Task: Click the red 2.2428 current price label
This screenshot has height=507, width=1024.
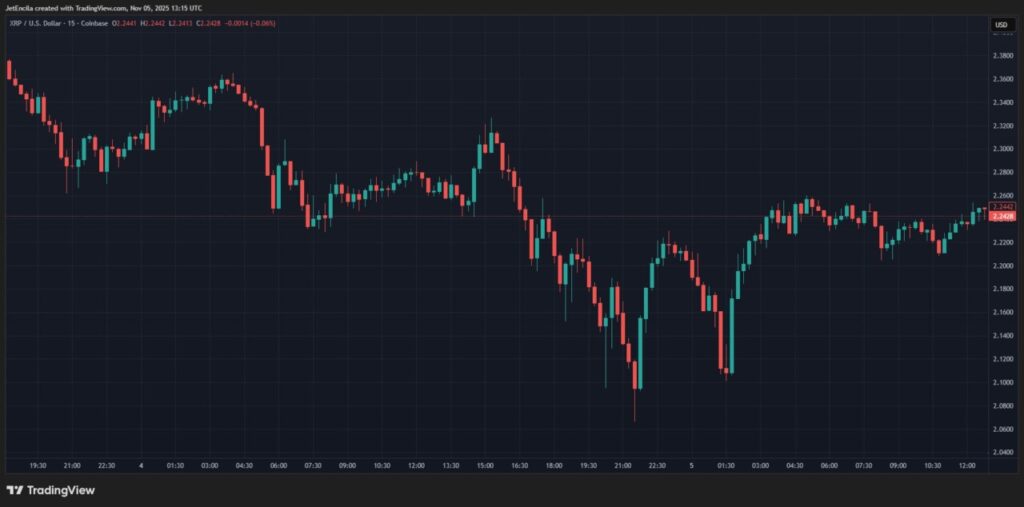Action: (x=1001, y=217)
